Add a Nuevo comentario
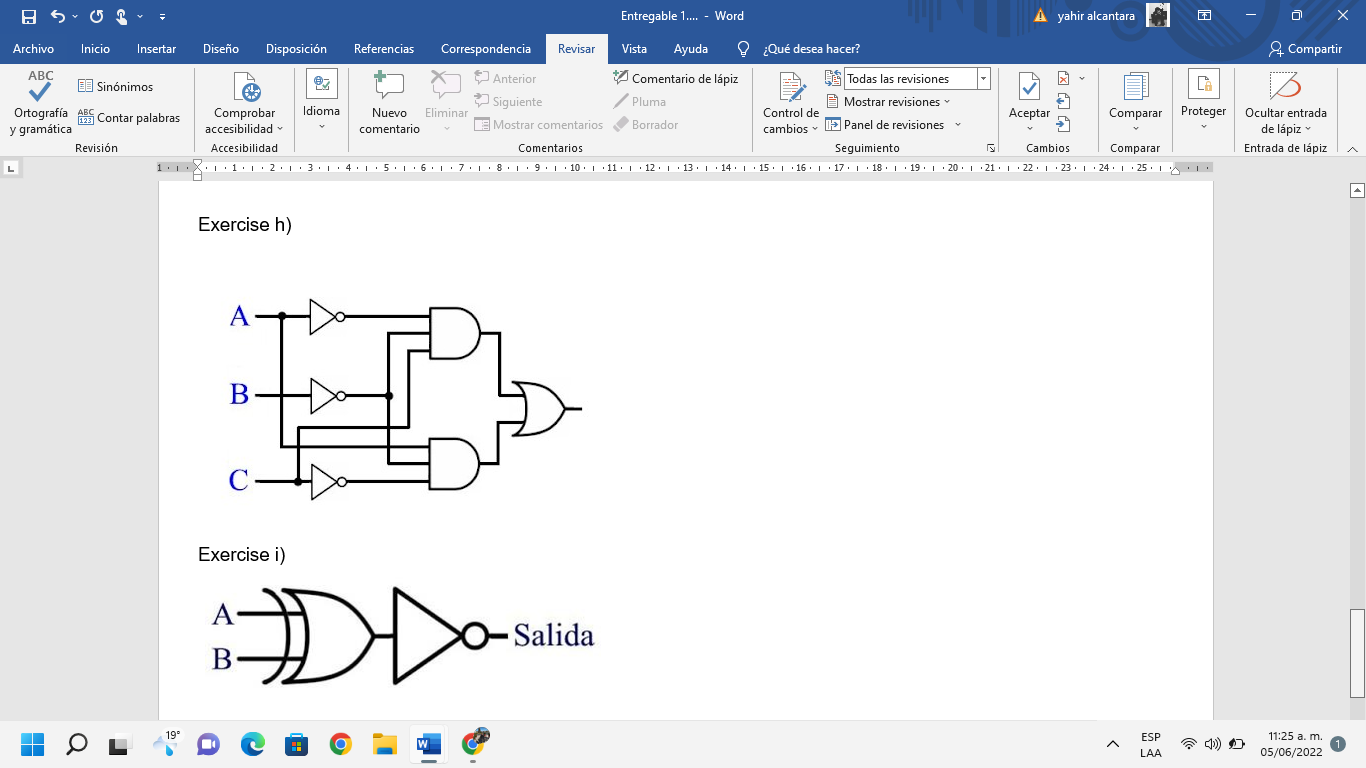This screenshot has height=768, width=1366. [x=389, y=103]
